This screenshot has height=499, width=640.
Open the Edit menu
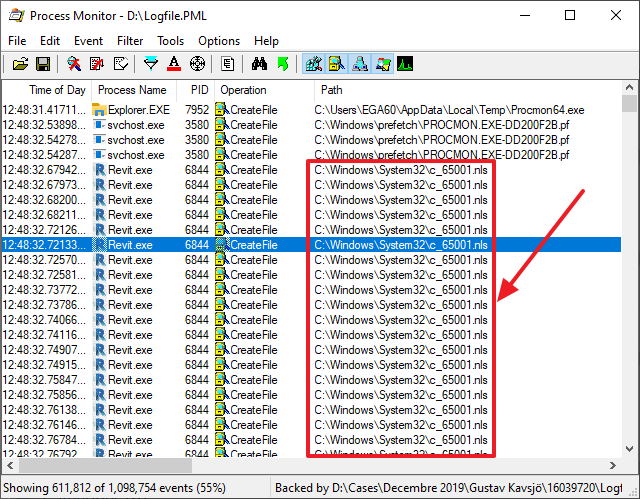coord(50,41)
